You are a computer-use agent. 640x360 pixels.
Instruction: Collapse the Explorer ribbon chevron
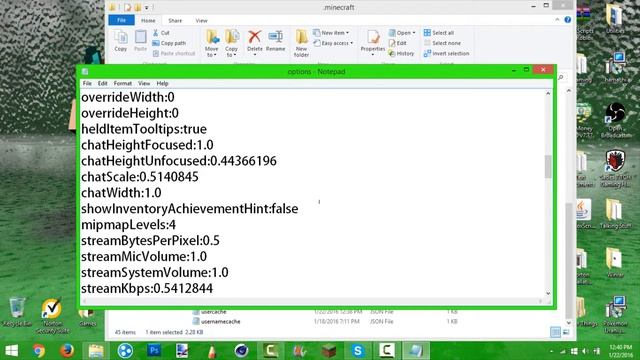tap(557, 20)
